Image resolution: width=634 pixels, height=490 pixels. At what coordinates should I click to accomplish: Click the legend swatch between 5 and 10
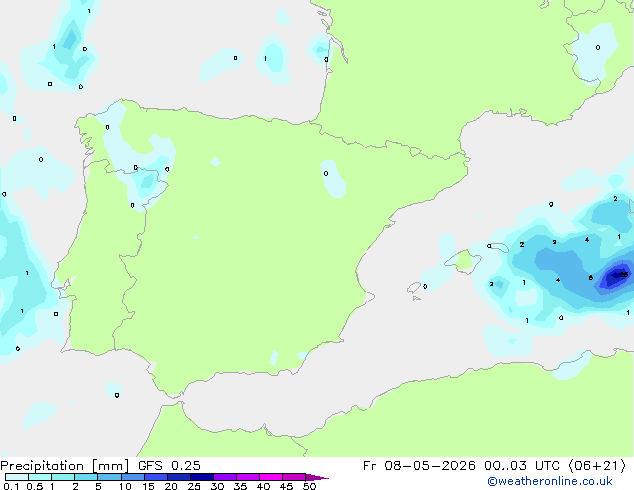(110, 477)
